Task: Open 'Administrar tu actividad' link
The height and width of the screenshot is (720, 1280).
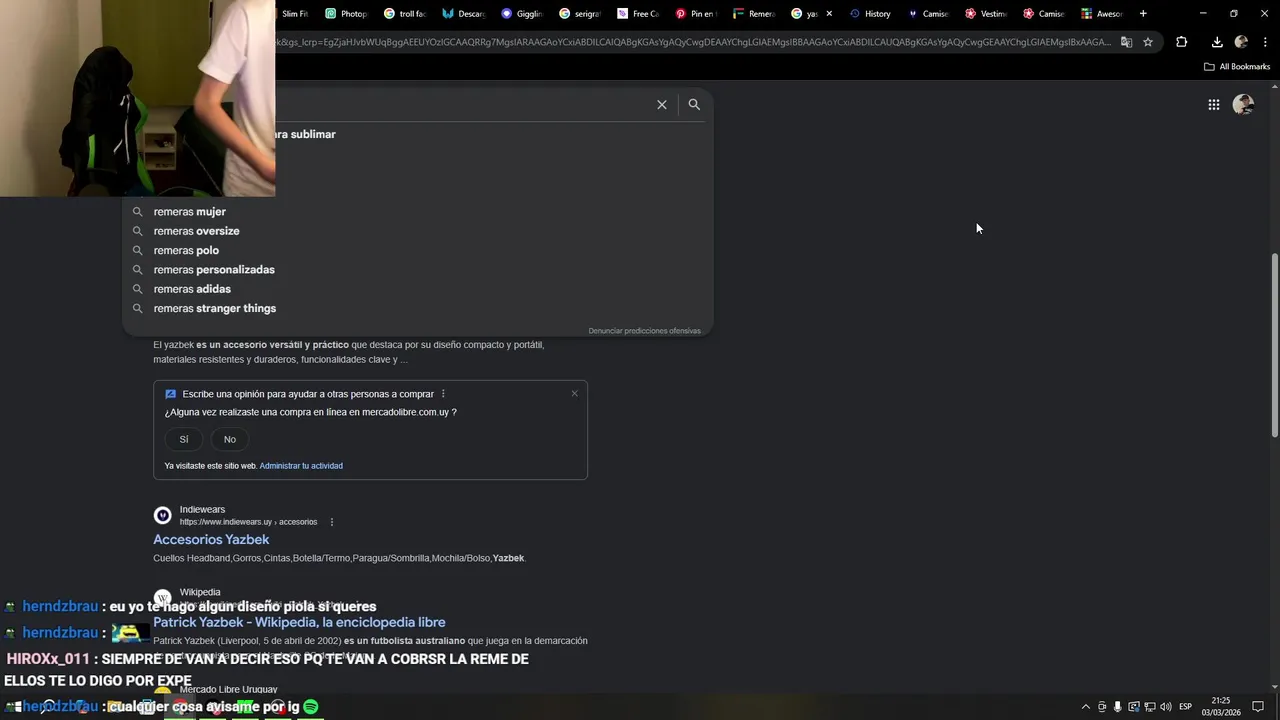Action: 301,466
